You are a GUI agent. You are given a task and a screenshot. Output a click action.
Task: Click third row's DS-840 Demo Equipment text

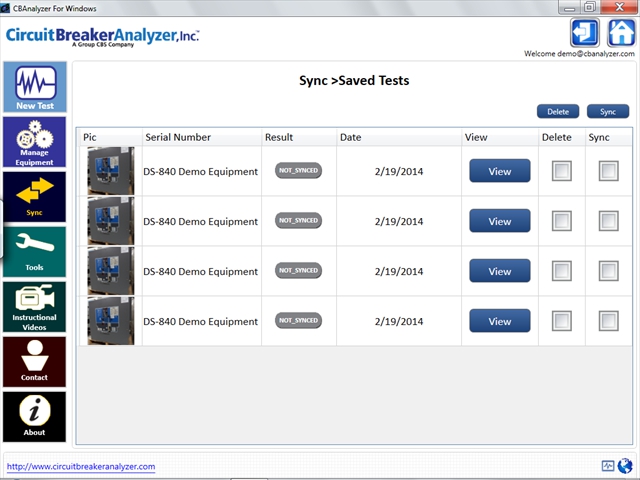[200, 272]
